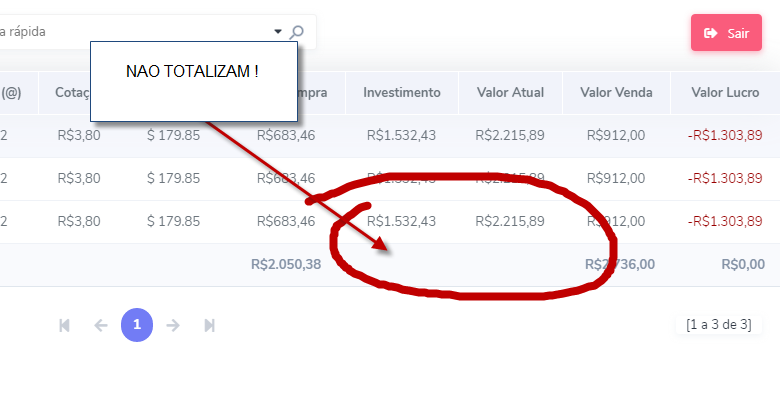
Task: Select third row Valor Atual R$2.215,89 cell
Action: click(510, 221)
